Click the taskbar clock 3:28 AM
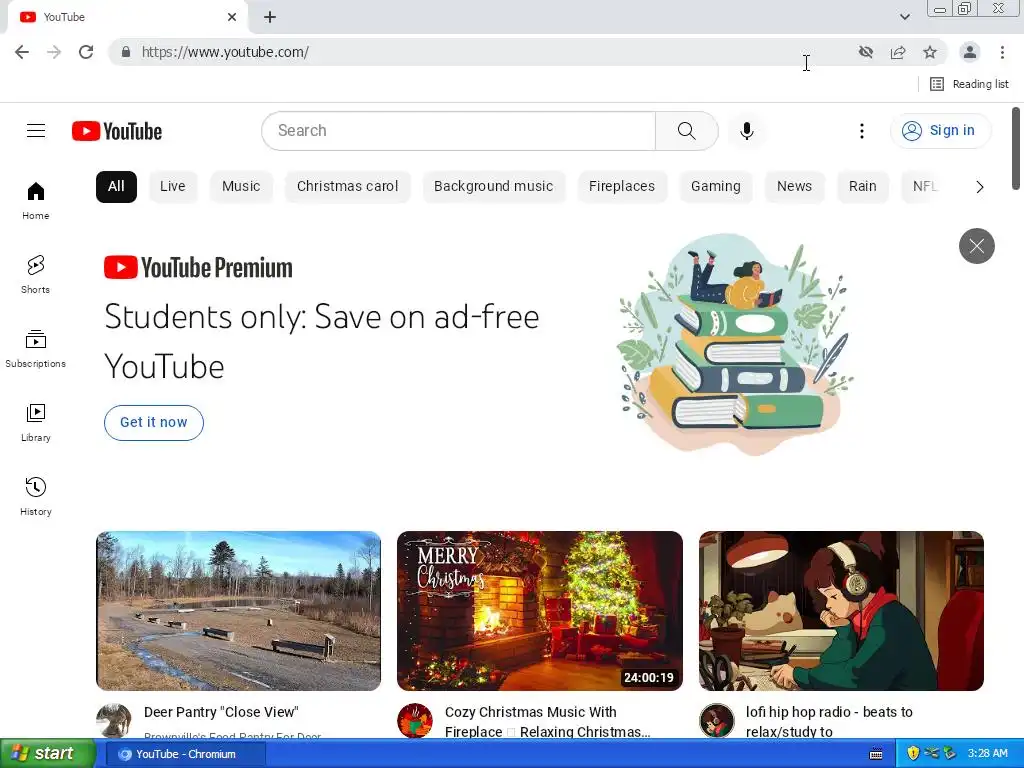Viewport: 1024px width, 768px height. [987, 754]
